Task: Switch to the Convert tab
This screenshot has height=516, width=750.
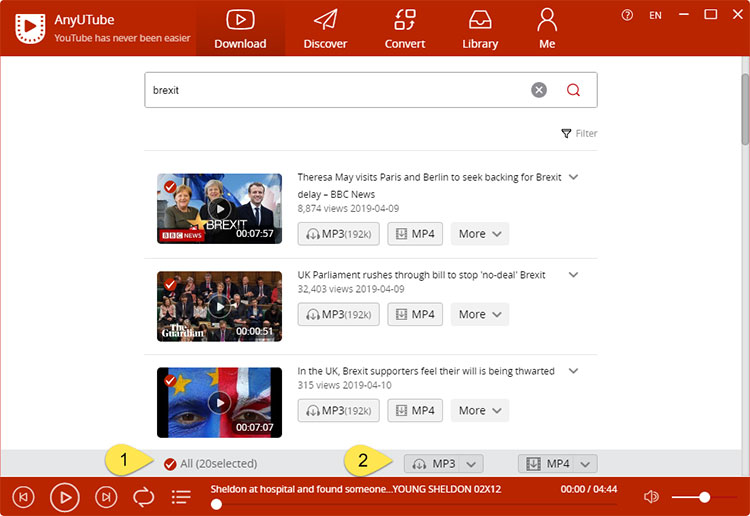Action: (x=405, y=29)
